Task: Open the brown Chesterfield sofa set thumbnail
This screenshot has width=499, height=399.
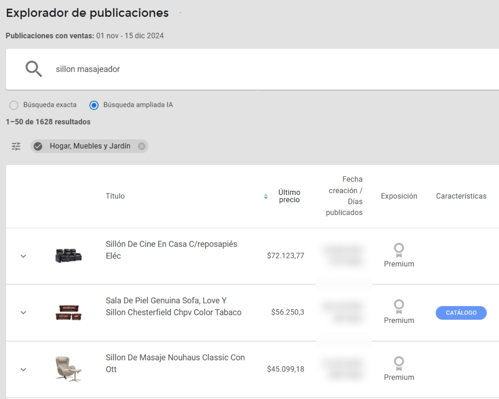Action: (x=68, y=312)
